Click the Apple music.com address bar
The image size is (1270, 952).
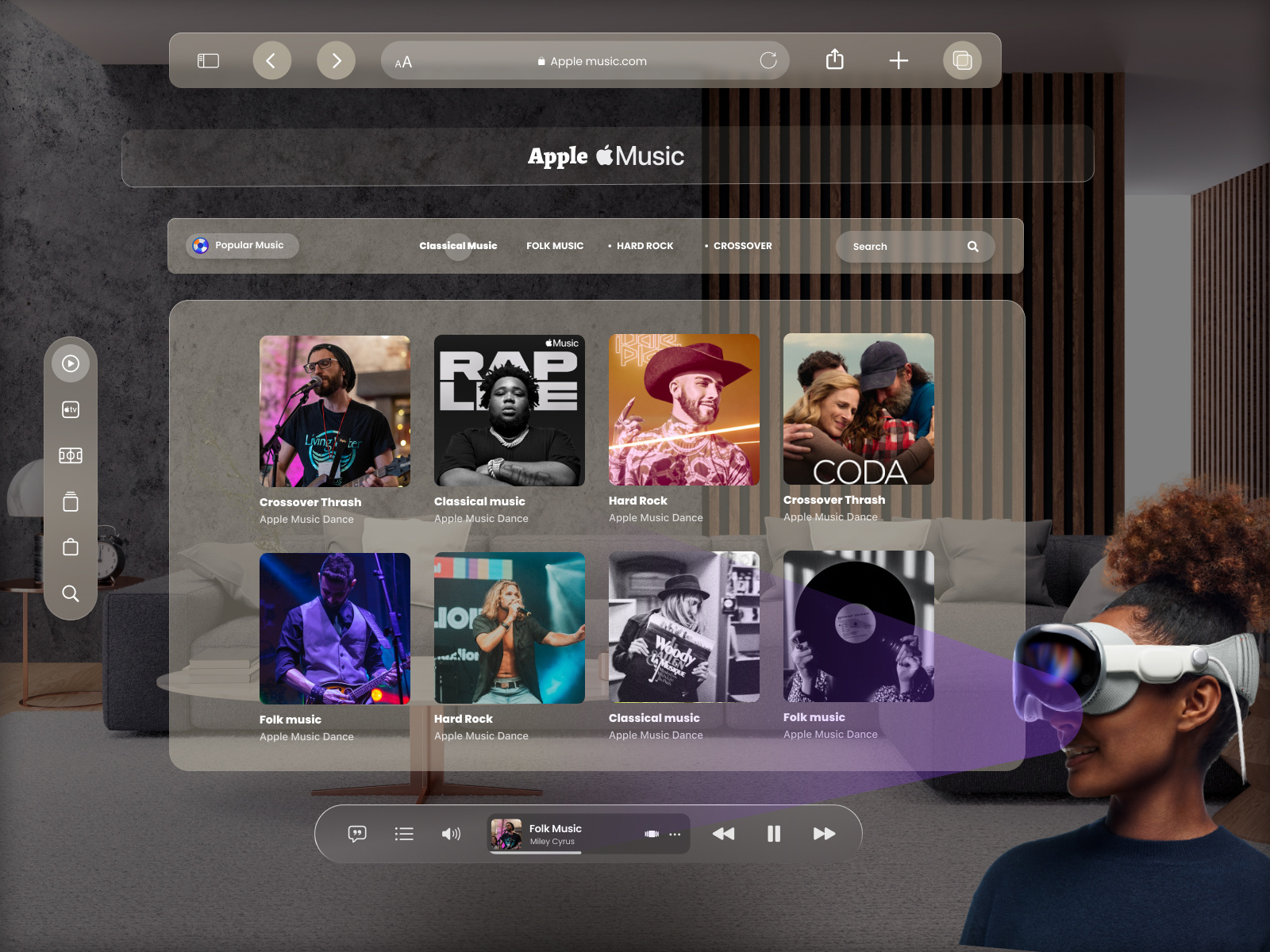pos(585,60)
